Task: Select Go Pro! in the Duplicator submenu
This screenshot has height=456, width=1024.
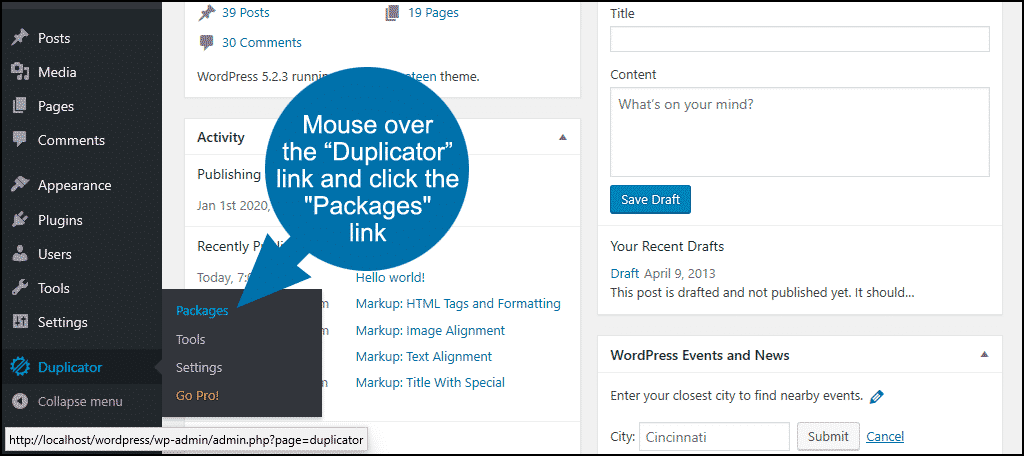Action: (197, 396)
